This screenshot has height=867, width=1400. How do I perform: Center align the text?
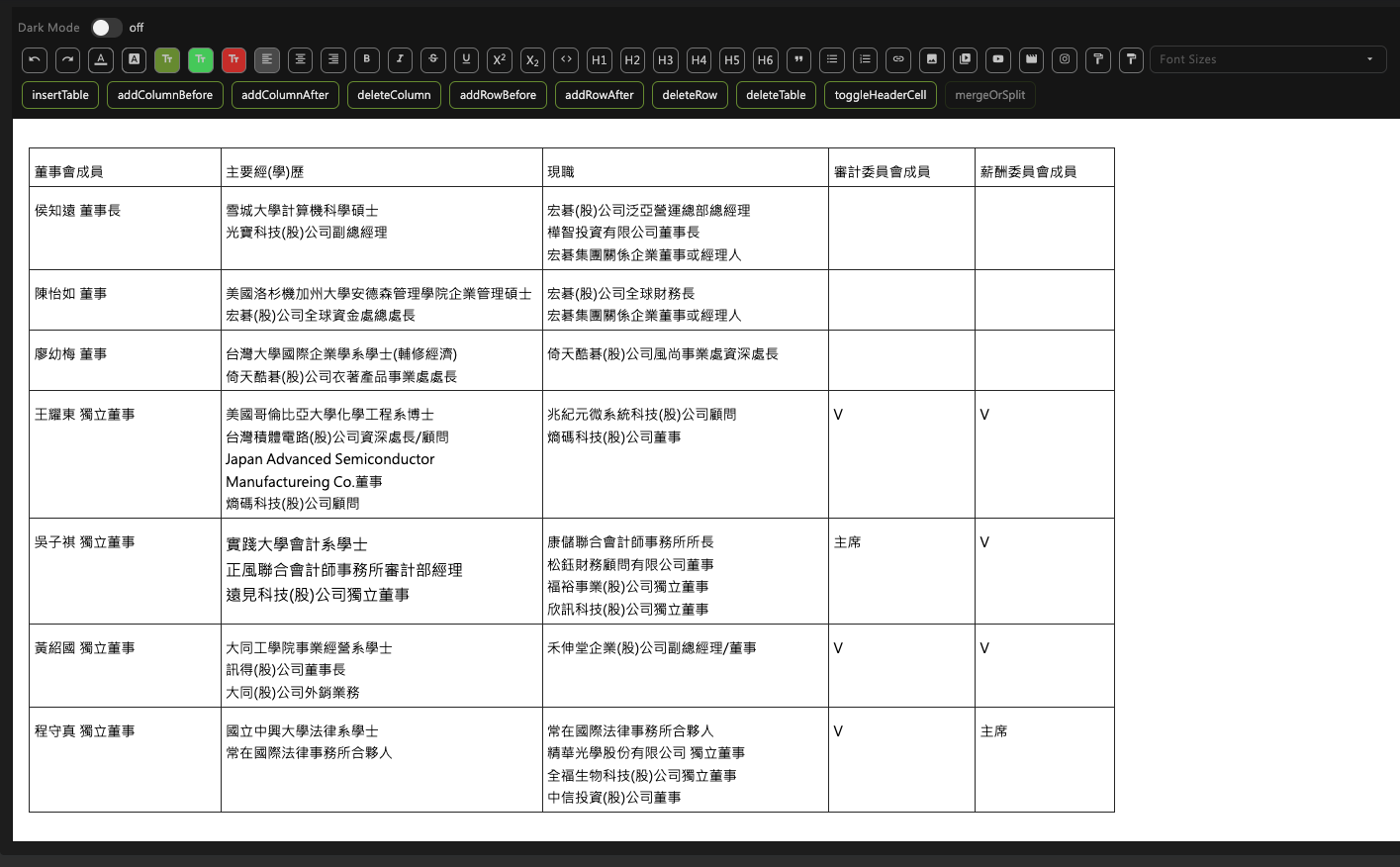point(301,59)
